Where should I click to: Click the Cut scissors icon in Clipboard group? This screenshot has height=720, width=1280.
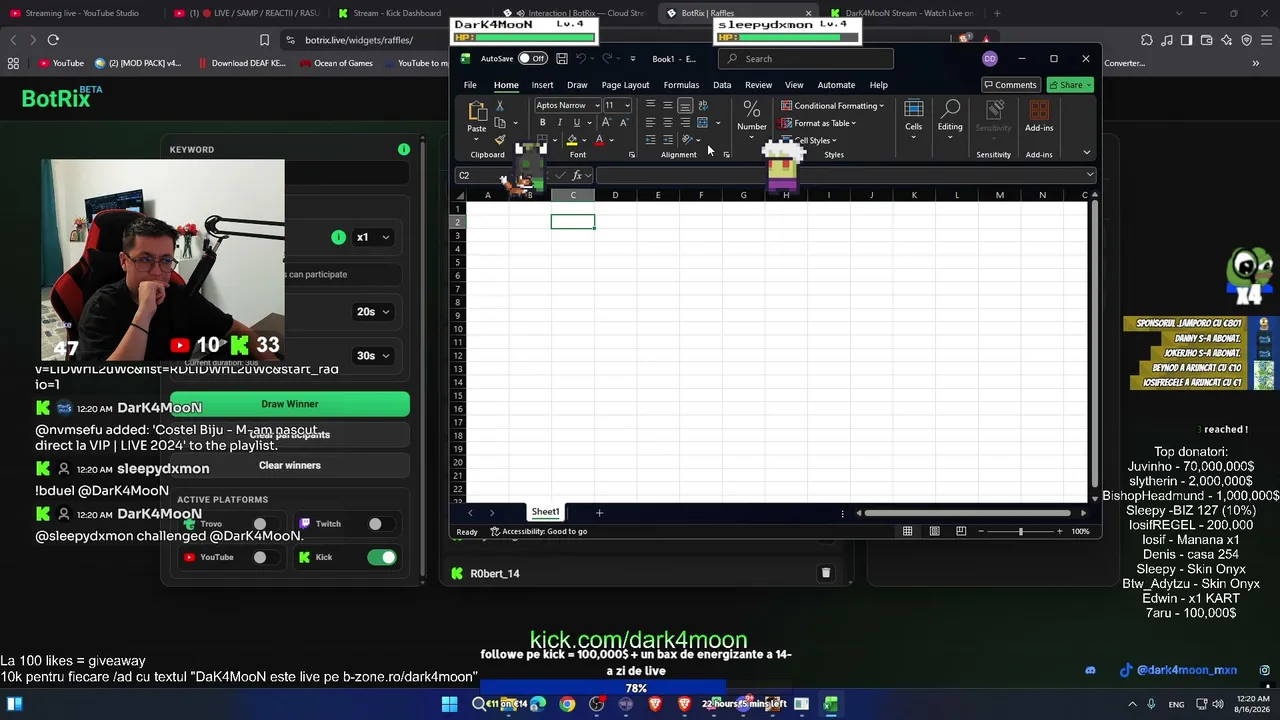[x=500, y=106]
